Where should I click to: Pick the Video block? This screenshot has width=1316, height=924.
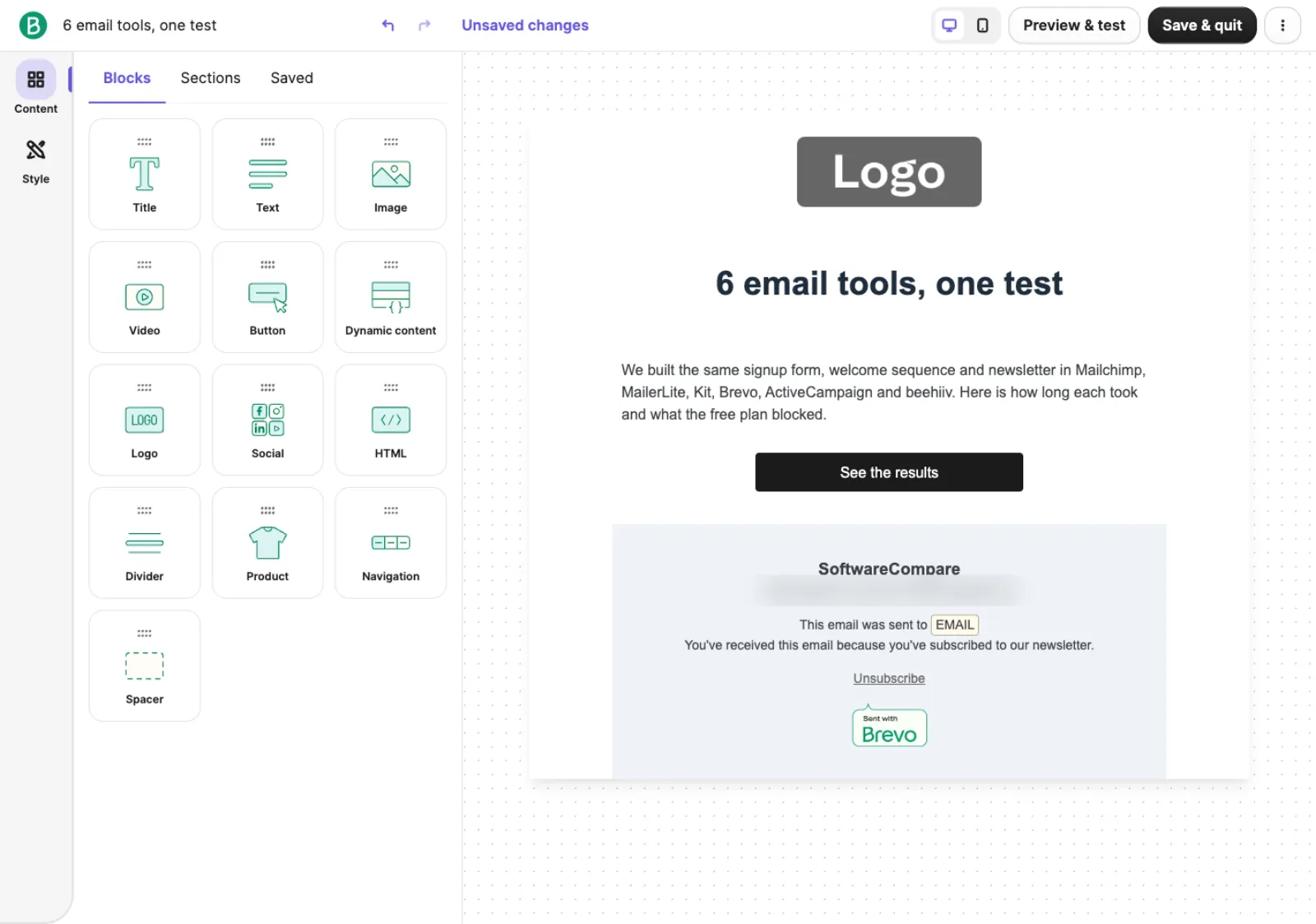144,297
